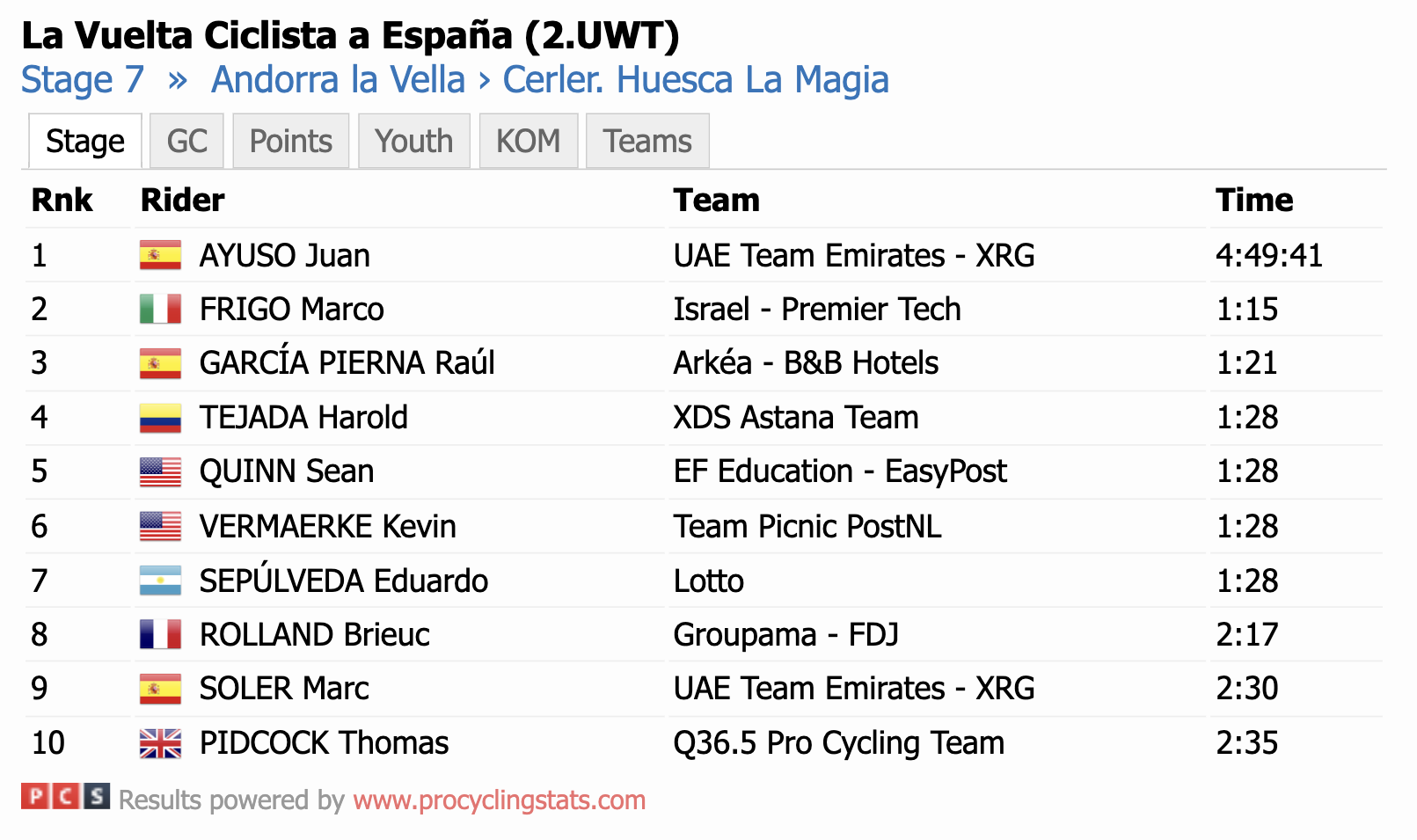Click the Argentine flag beside SEPÚLVEDA Eduardo
Screen dimensions: 1417x840
tap(160, 581)
